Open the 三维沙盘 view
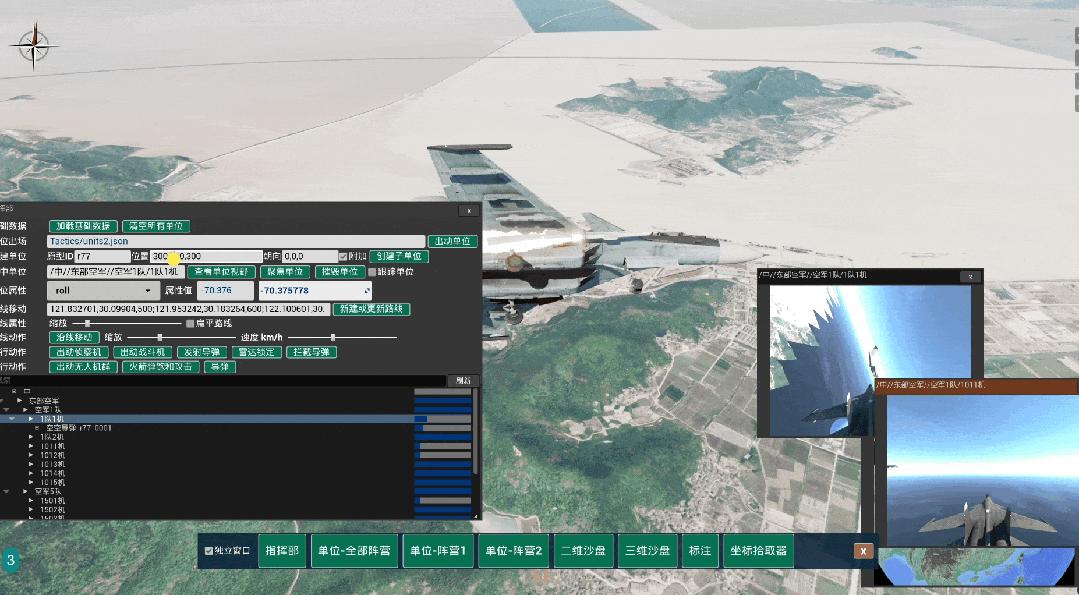 pyautogui.click(x=648, y=551)
